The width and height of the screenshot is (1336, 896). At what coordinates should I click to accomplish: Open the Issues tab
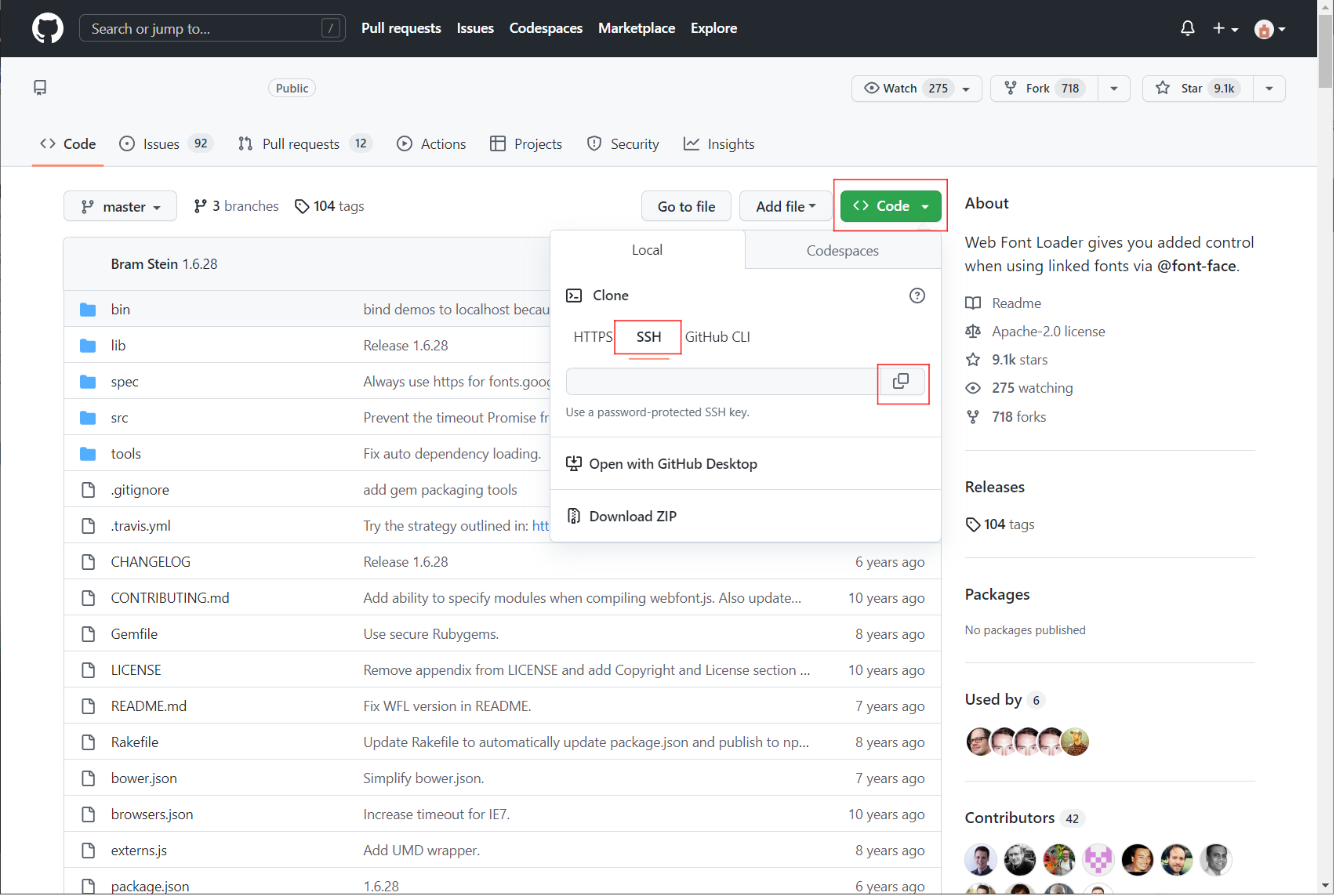165,144
